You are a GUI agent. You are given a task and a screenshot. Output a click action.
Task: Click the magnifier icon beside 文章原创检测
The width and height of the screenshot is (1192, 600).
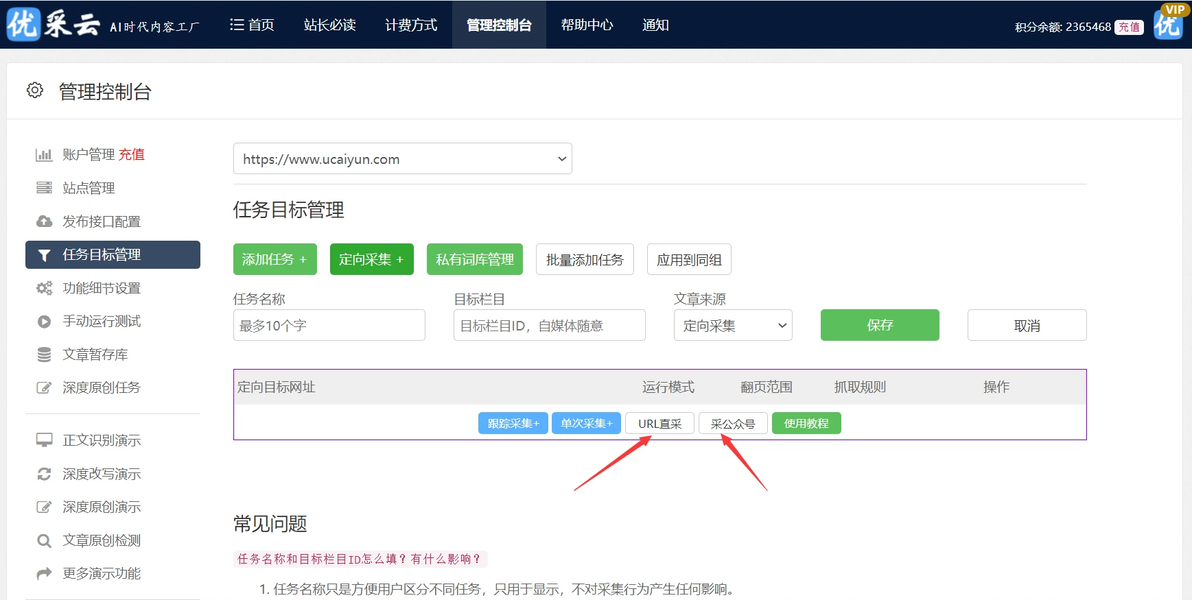(x=44, y=541)
